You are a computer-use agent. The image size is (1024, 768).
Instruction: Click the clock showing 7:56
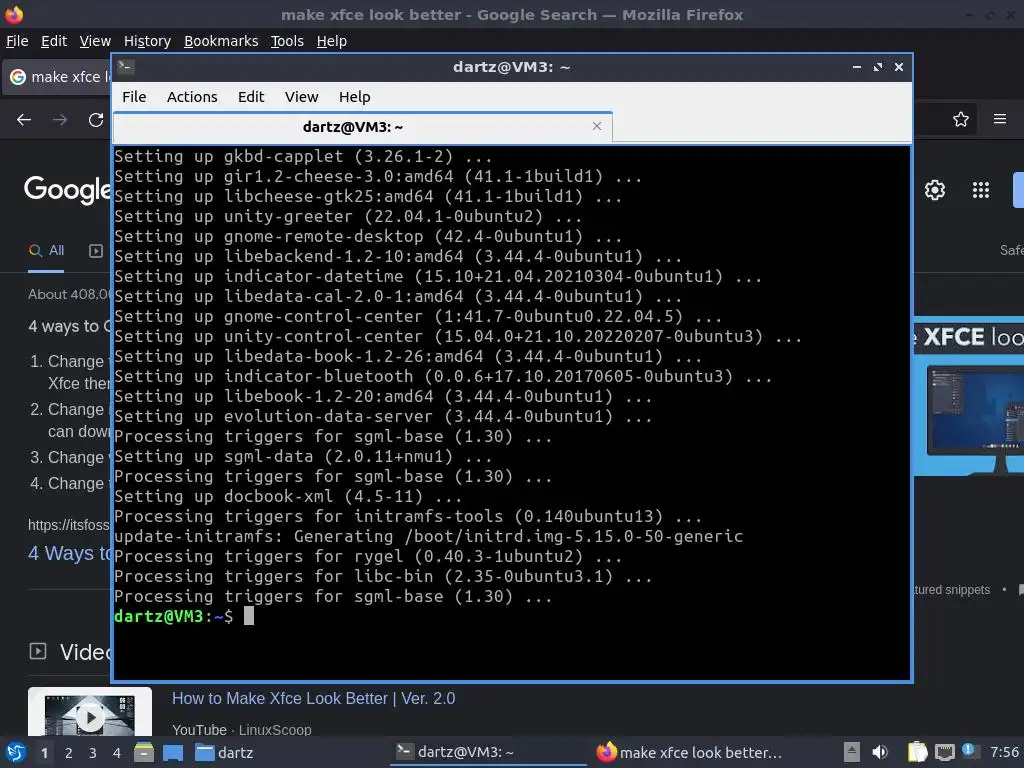coord(1004,752)
